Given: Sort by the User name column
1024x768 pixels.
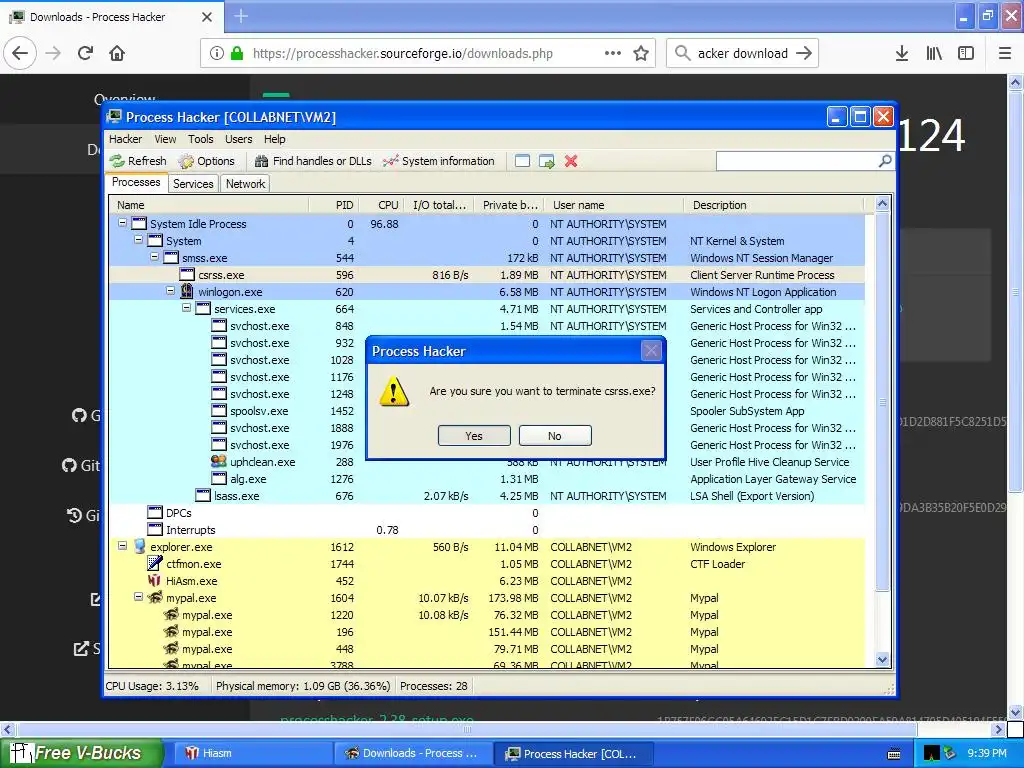Looking at the screenshot, I should 614,205.
